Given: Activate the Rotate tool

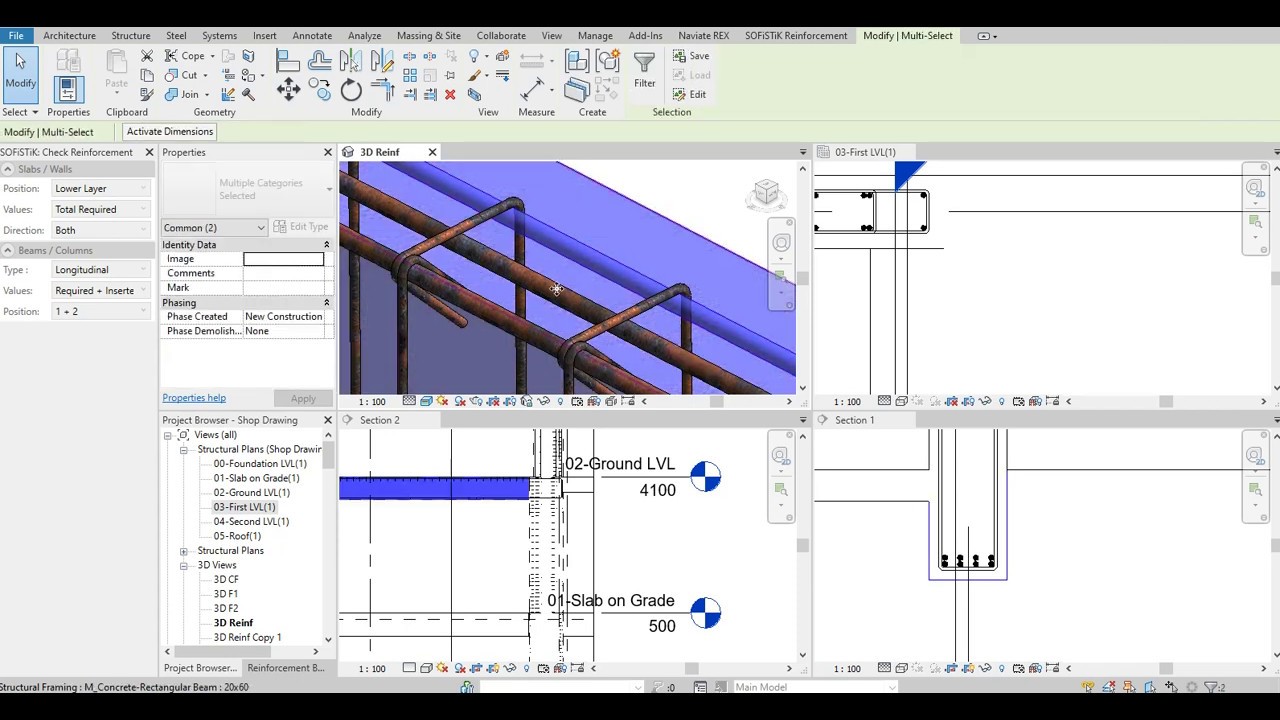Looking at the screenshot, I should click(351, 91).
